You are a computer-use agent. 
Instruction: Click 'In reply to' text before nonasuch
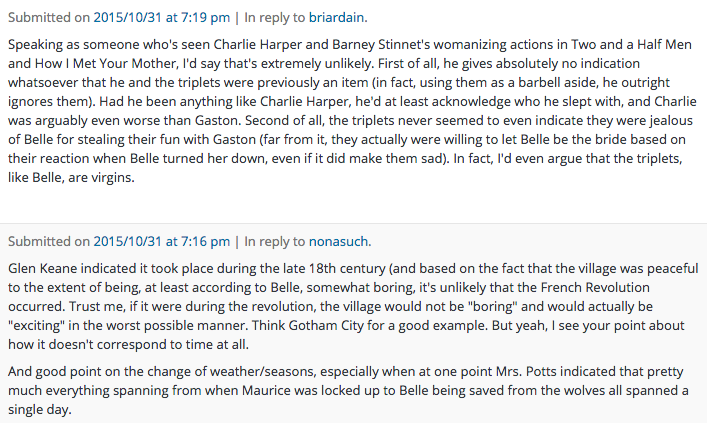pyautogui.click(x=275, y=242)
